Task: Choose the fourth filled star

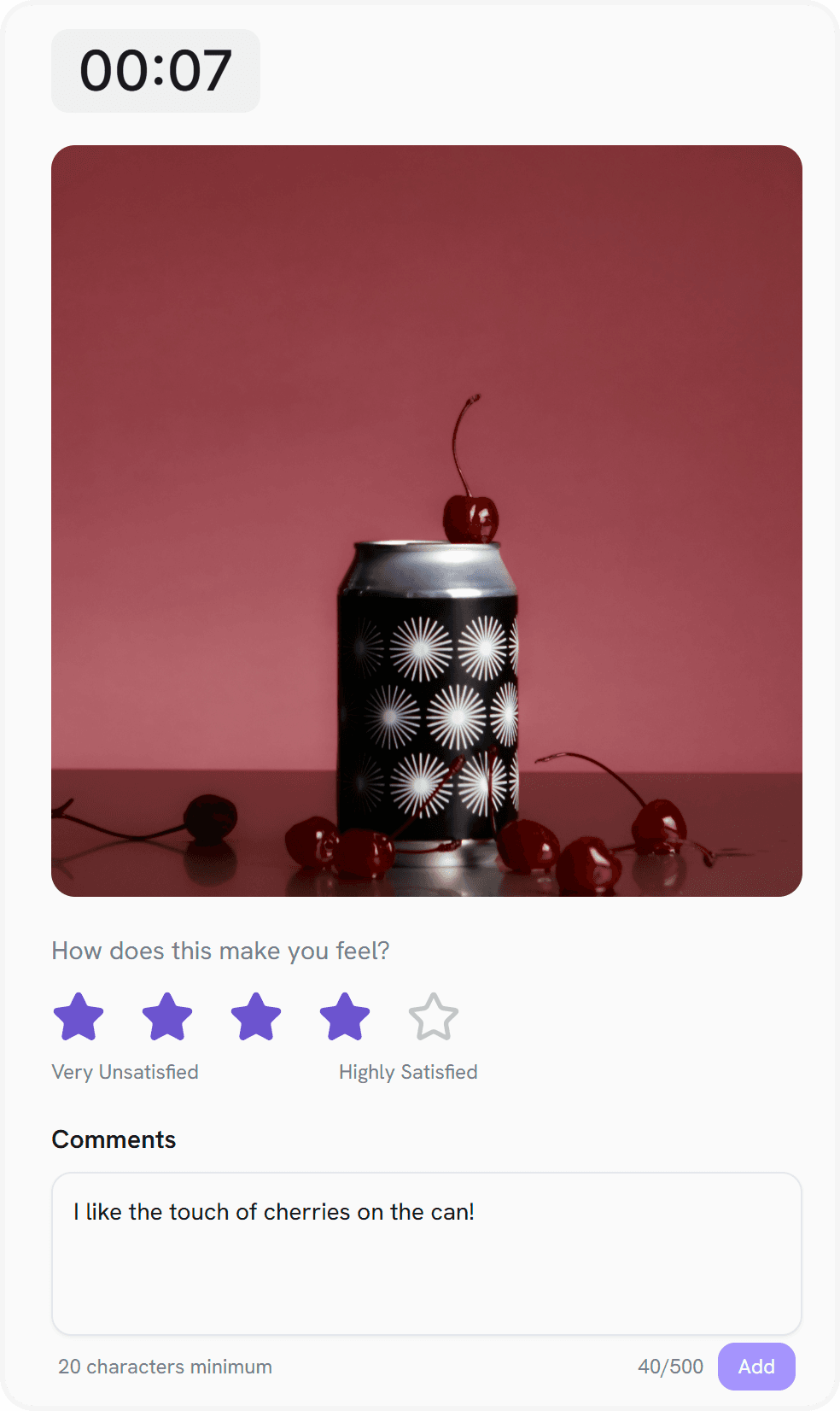Action: coord(345,1016)
